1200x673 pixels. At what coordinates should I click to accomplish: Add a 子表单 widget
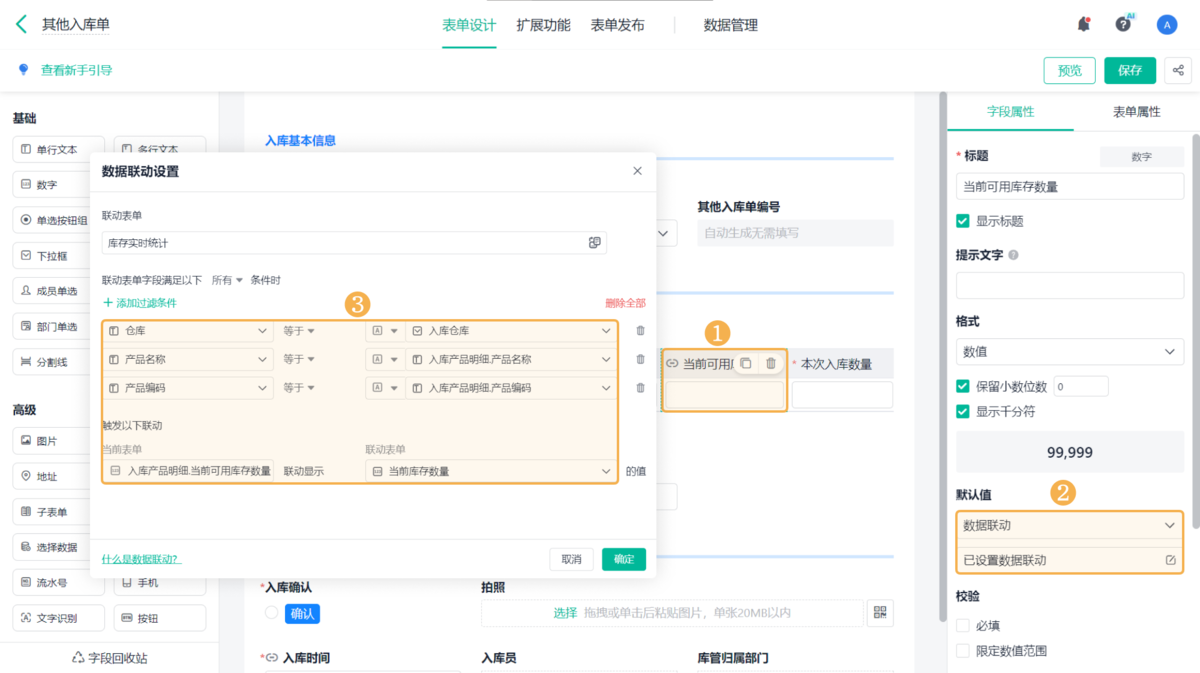59,512
